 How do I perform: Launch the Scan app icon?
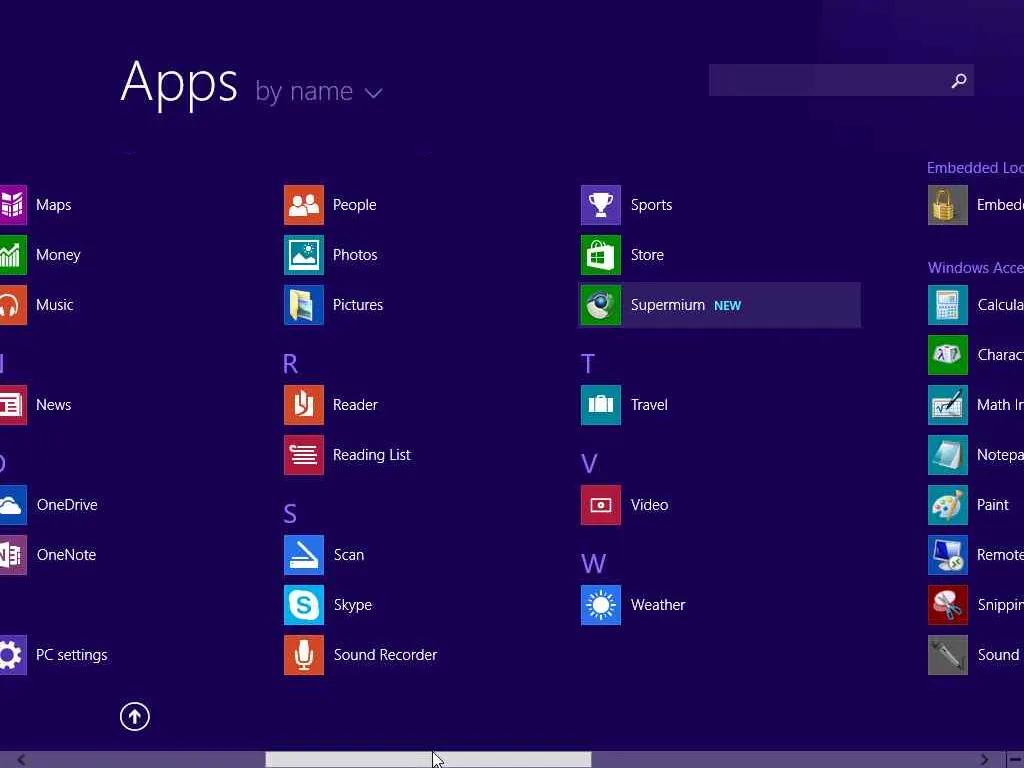(x=304, y=555)
